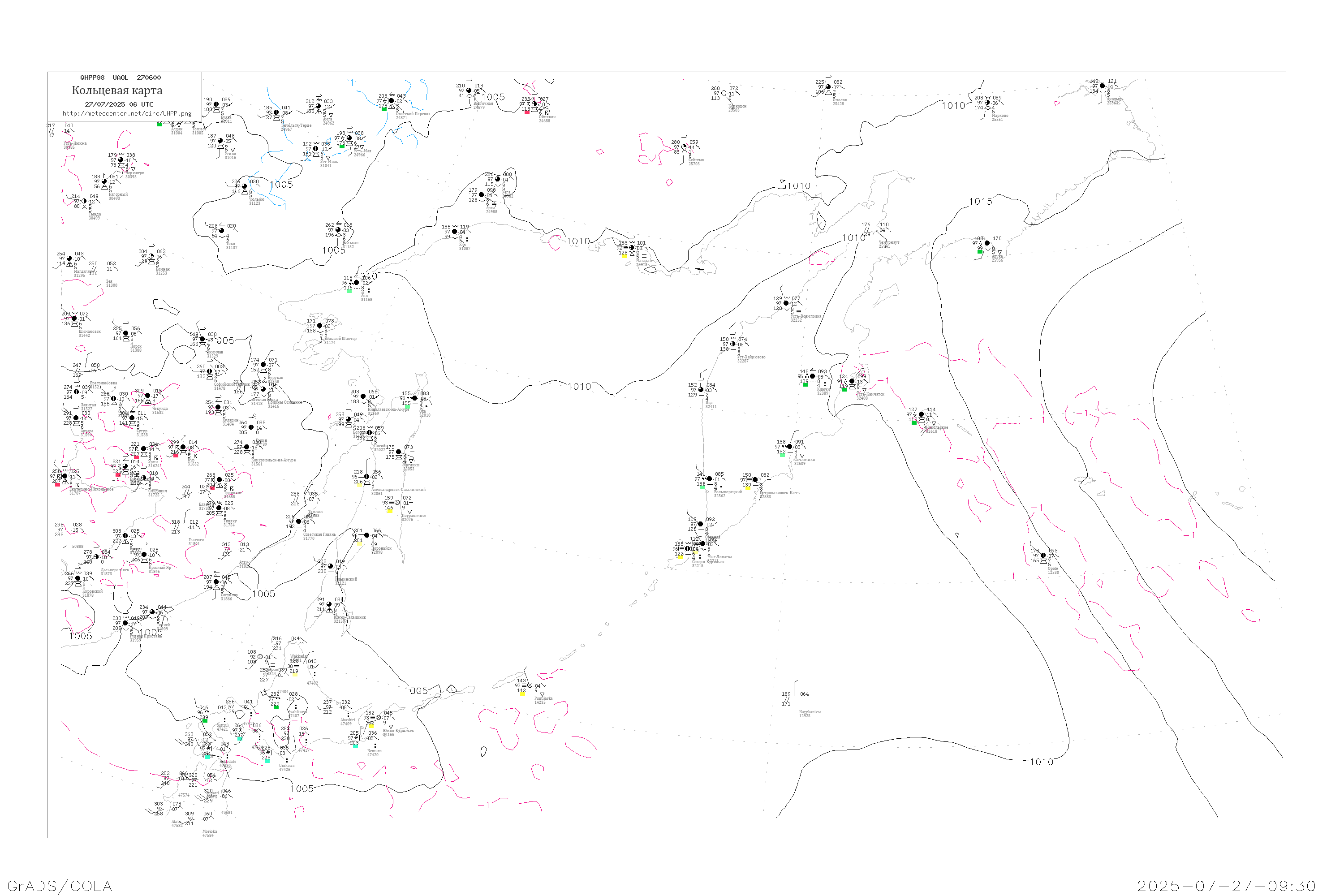Click the GrADS/COLA footer text
1344x896 pixels.
click(60, 886)
